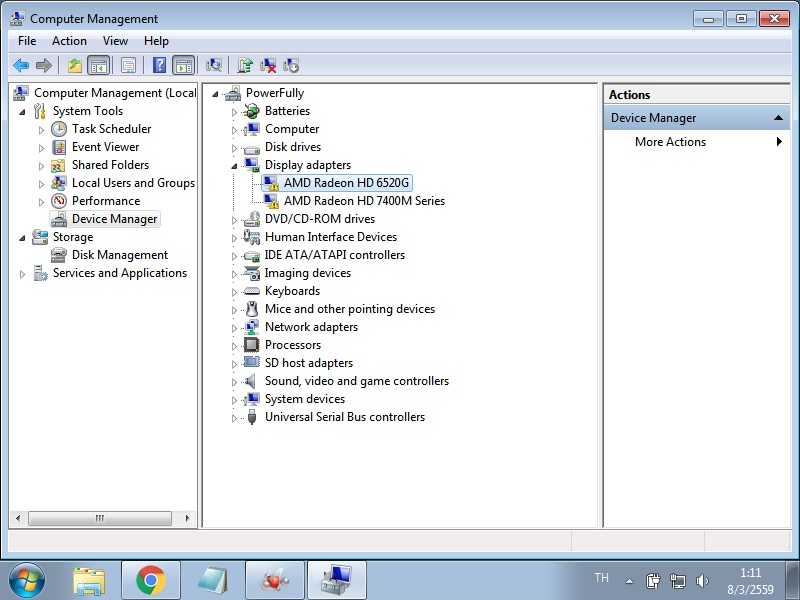Viewport: 800px width, 600px height.
Task: Toggle Show/Hide Console Tree toolbar button
Action: (x=99, y=66)
